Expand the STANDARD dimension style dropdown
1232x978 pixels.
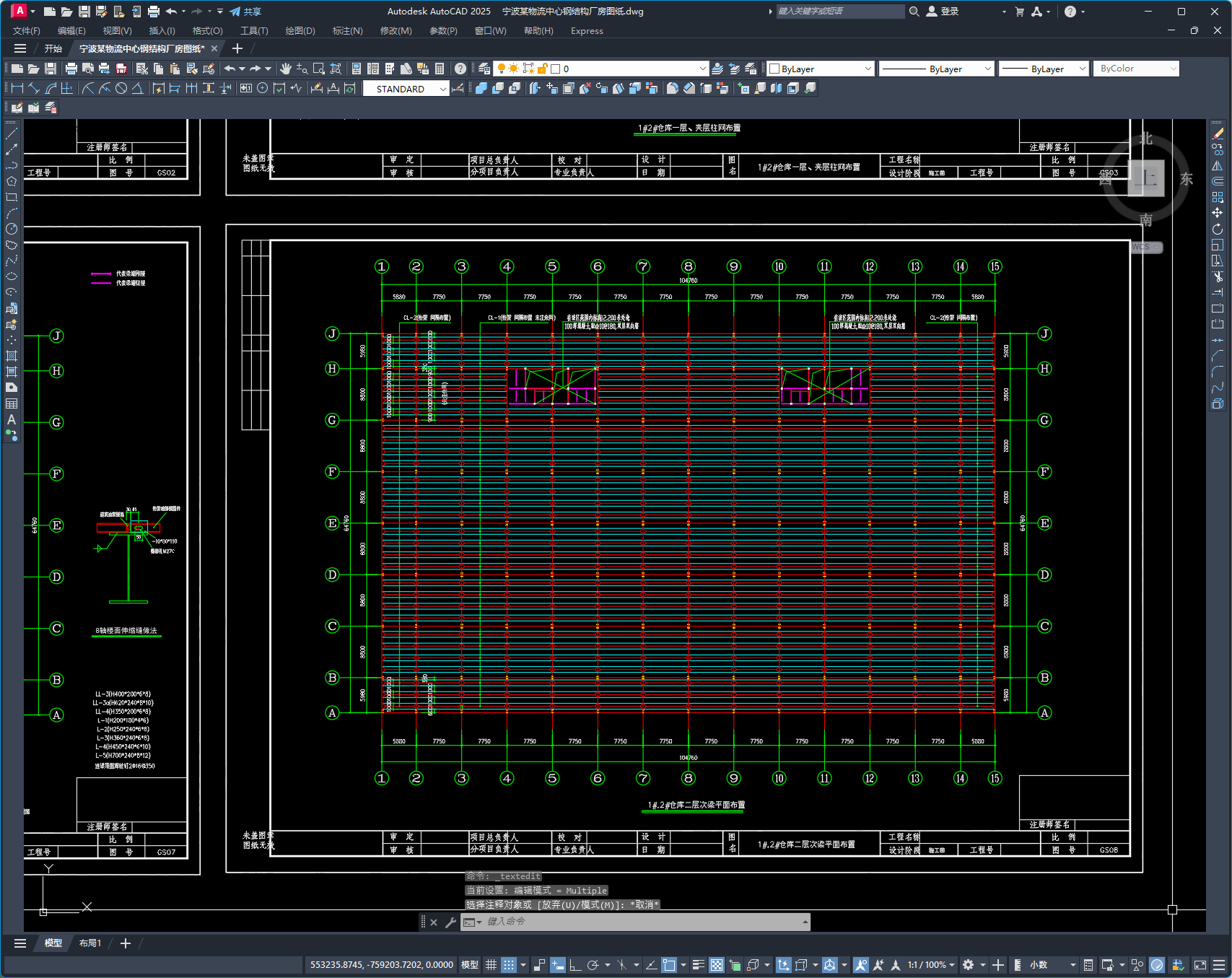[442, 89]
